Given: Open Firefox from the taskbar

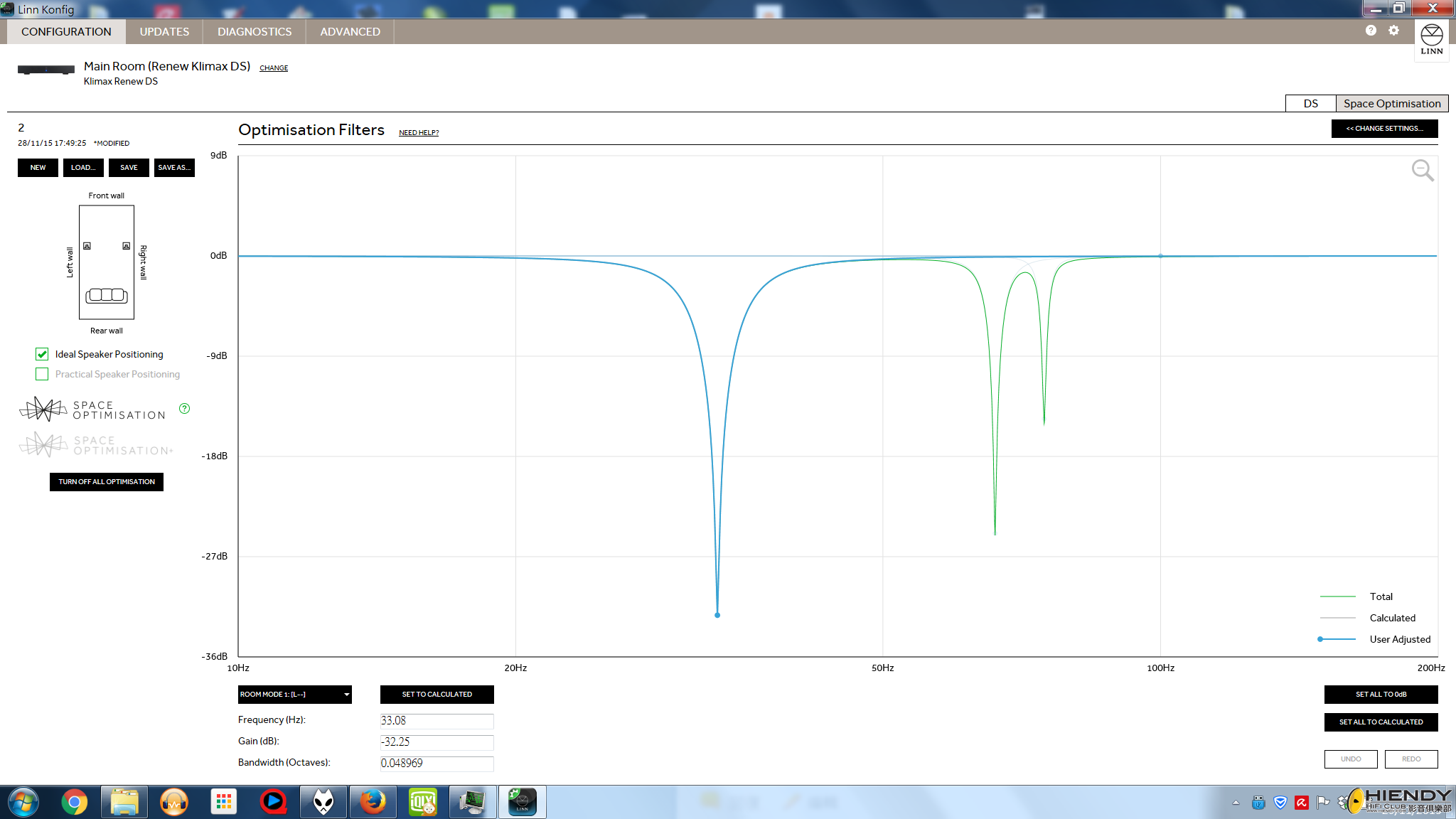Looking at the screenshot, I should [x=373, y=802].
